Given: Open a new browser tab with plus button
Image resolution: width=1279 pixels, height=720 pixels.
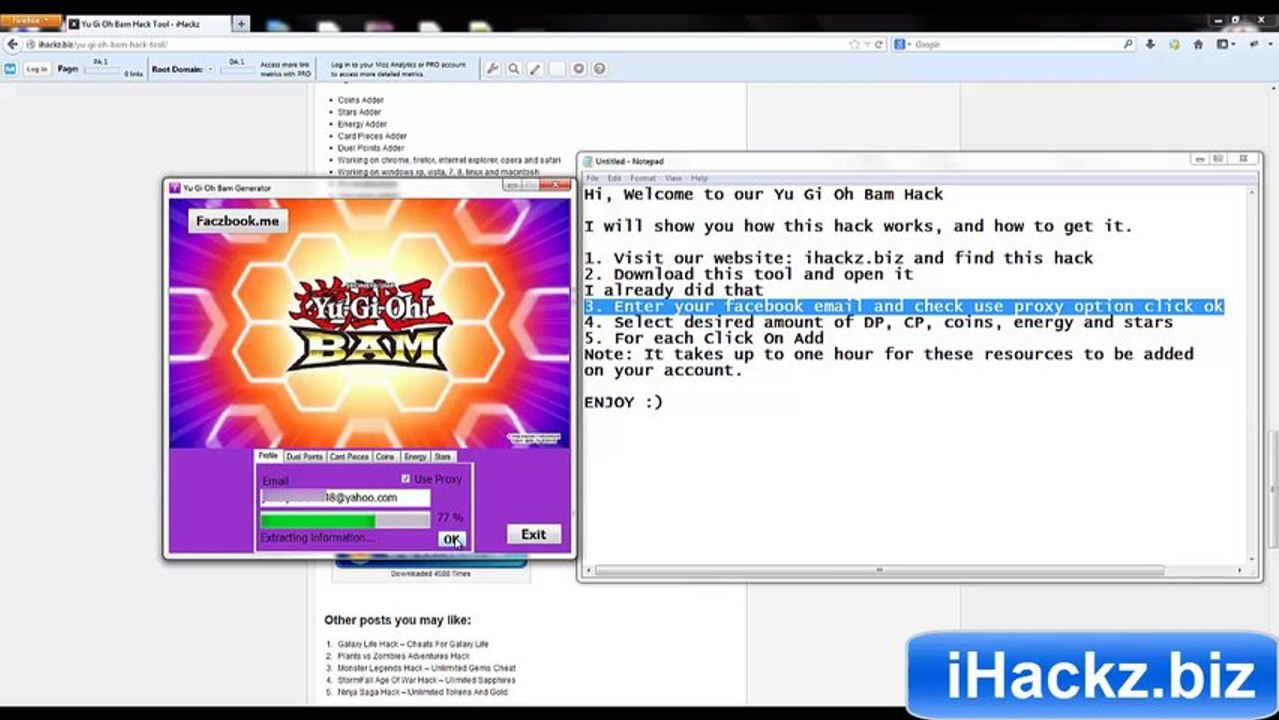Looking at the screenshot, I should pos(241,23).
